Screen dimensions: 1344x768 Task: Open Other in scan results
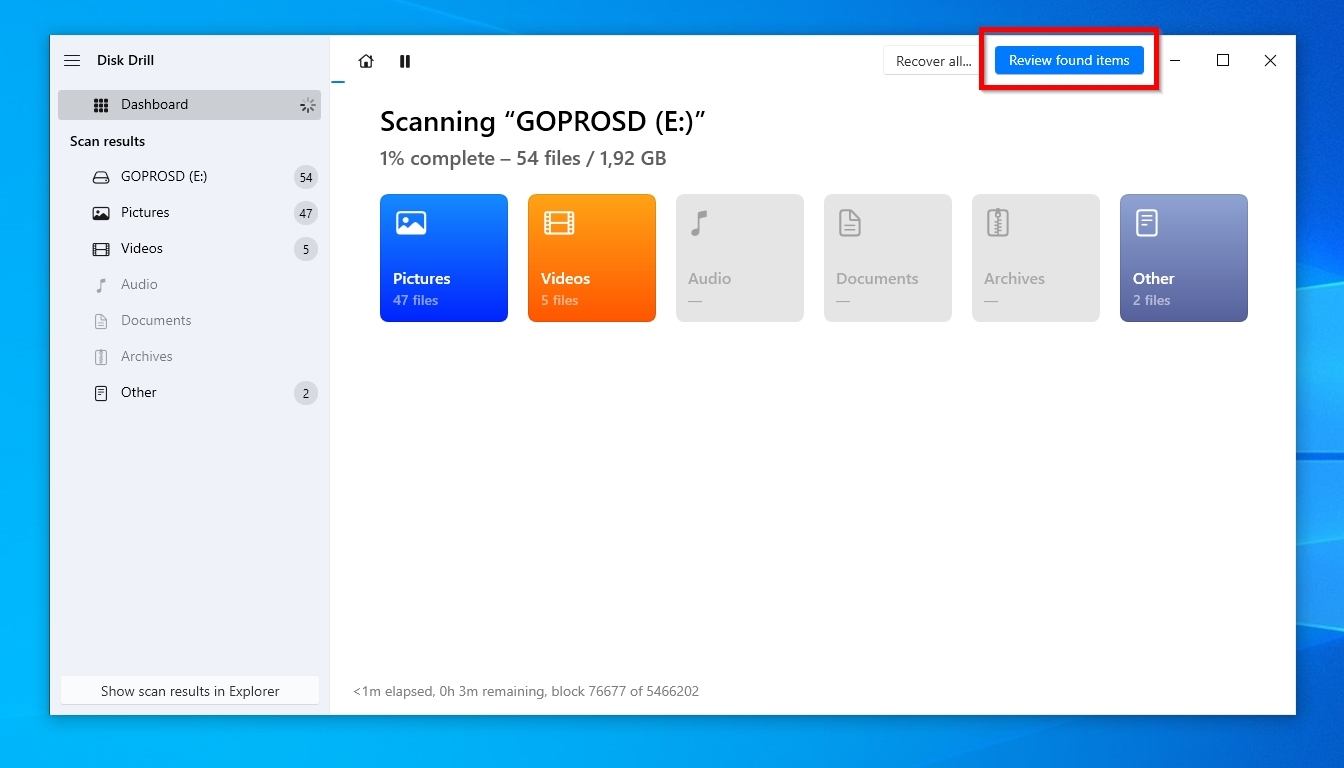189,393
